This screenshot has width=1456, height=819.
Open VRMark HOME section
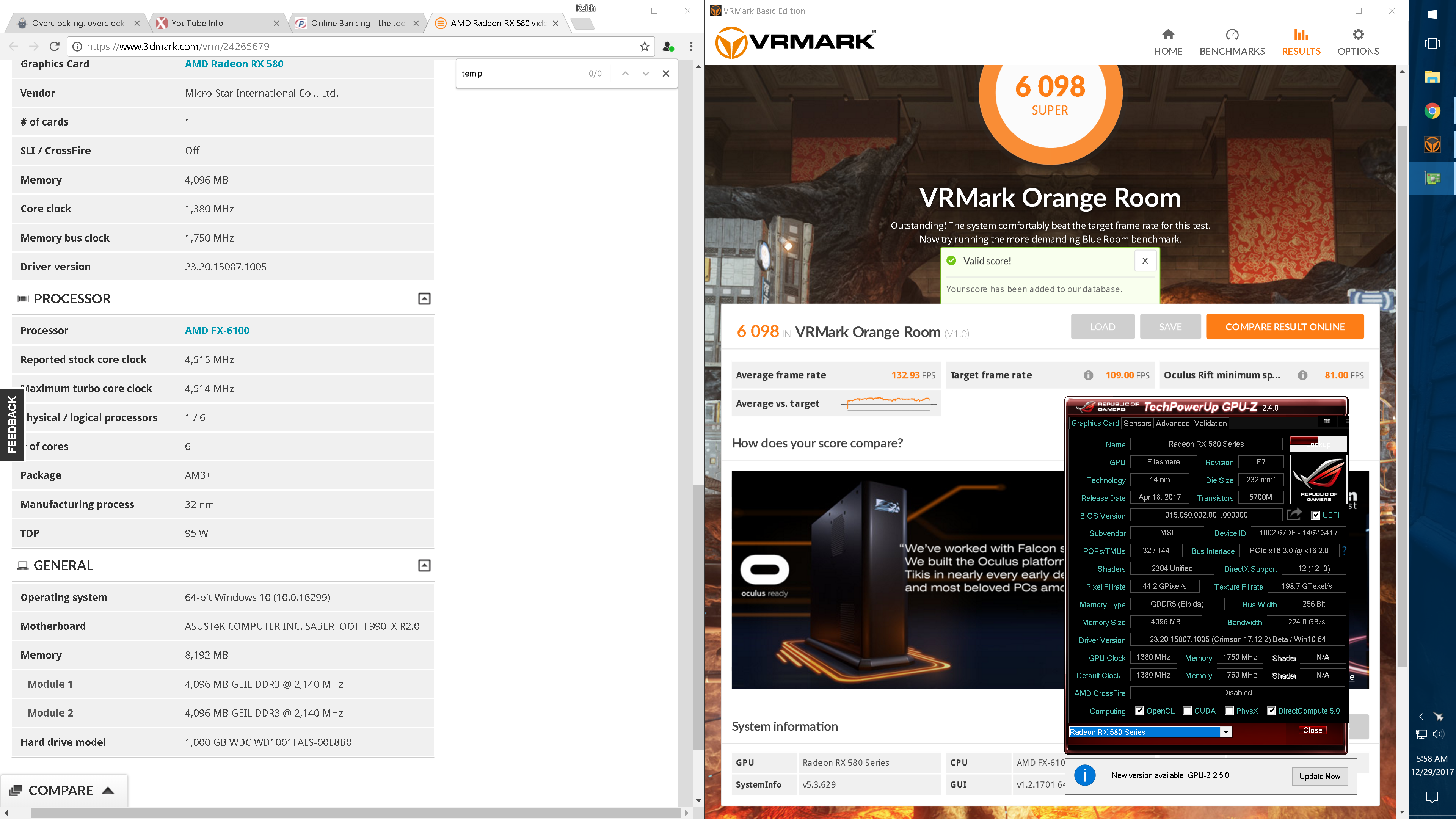1168,42
